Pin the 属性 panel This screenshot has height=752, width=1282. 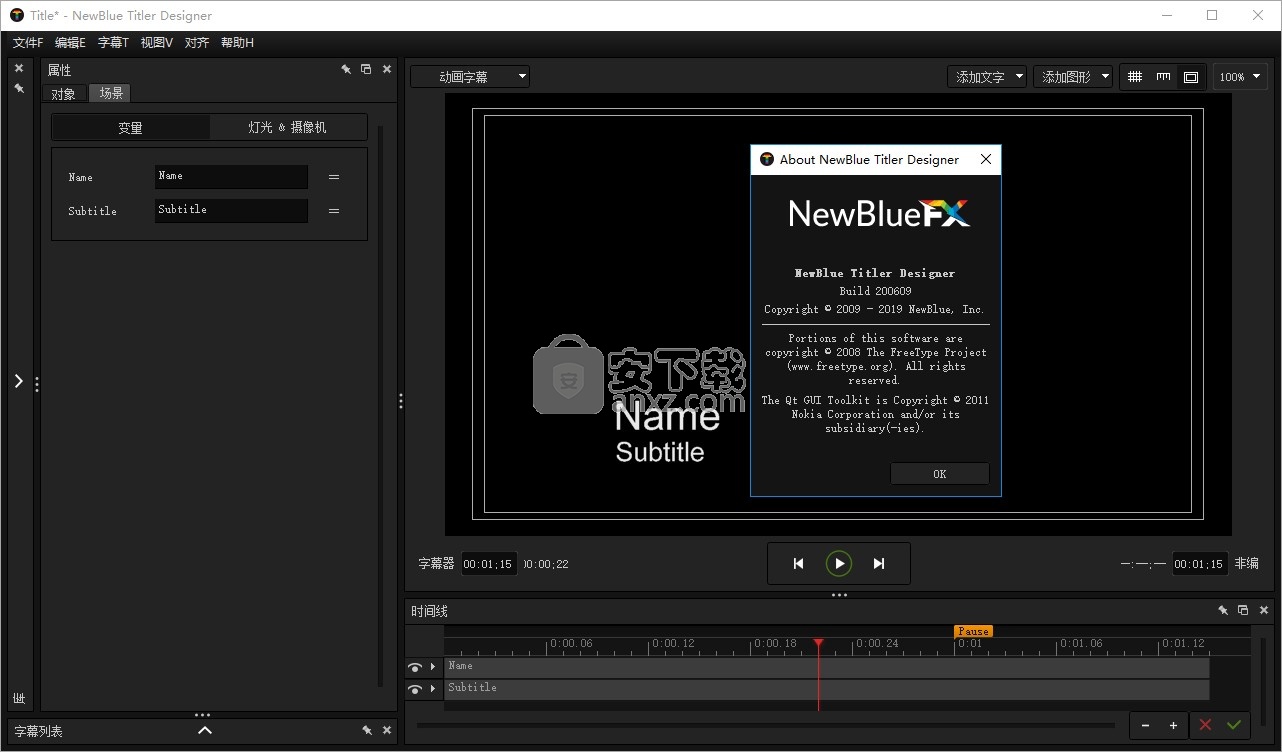click(x=346, y=70)
